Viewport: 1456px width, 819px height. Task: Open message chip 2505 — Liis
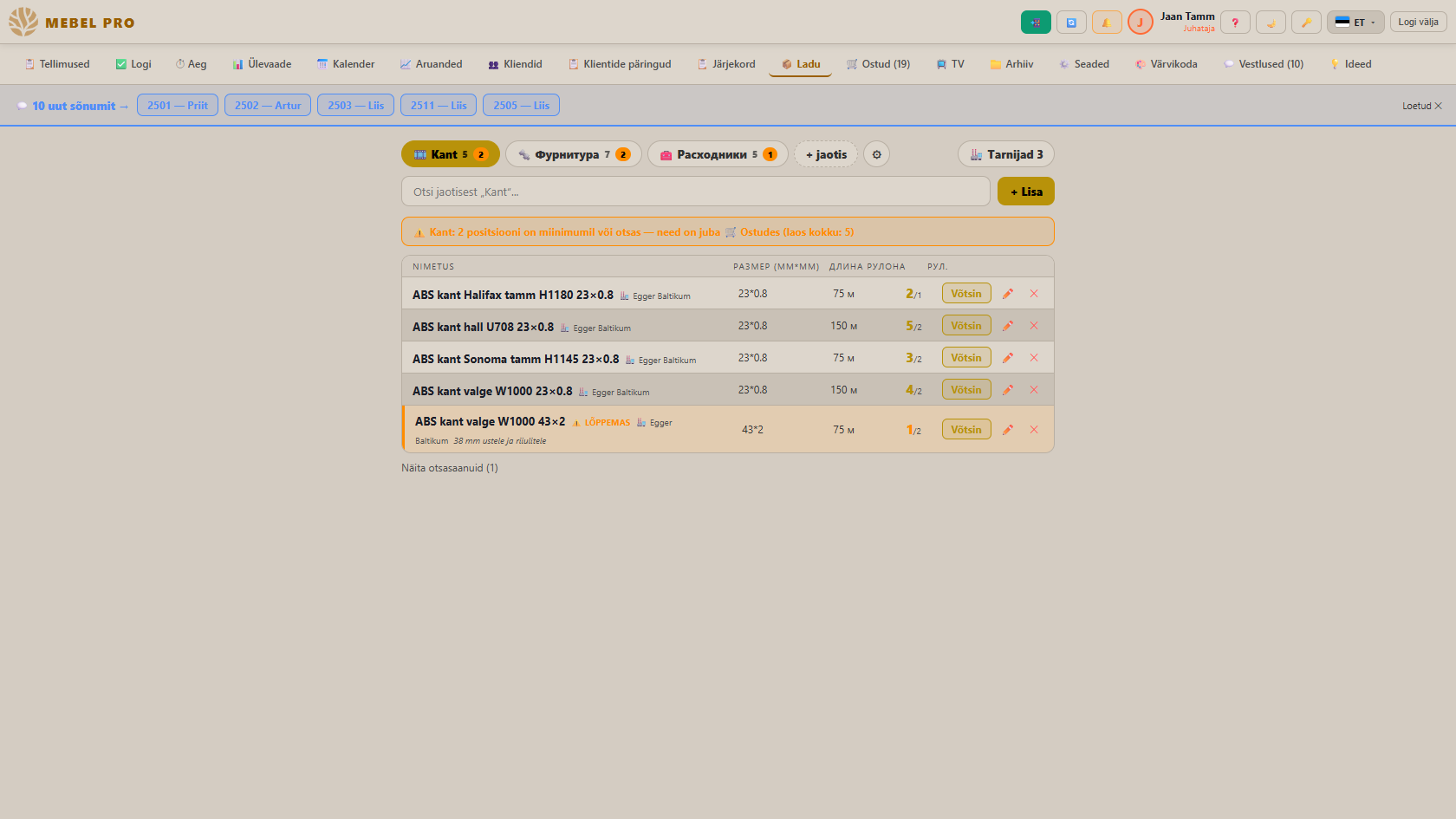[x=521, y=105]
